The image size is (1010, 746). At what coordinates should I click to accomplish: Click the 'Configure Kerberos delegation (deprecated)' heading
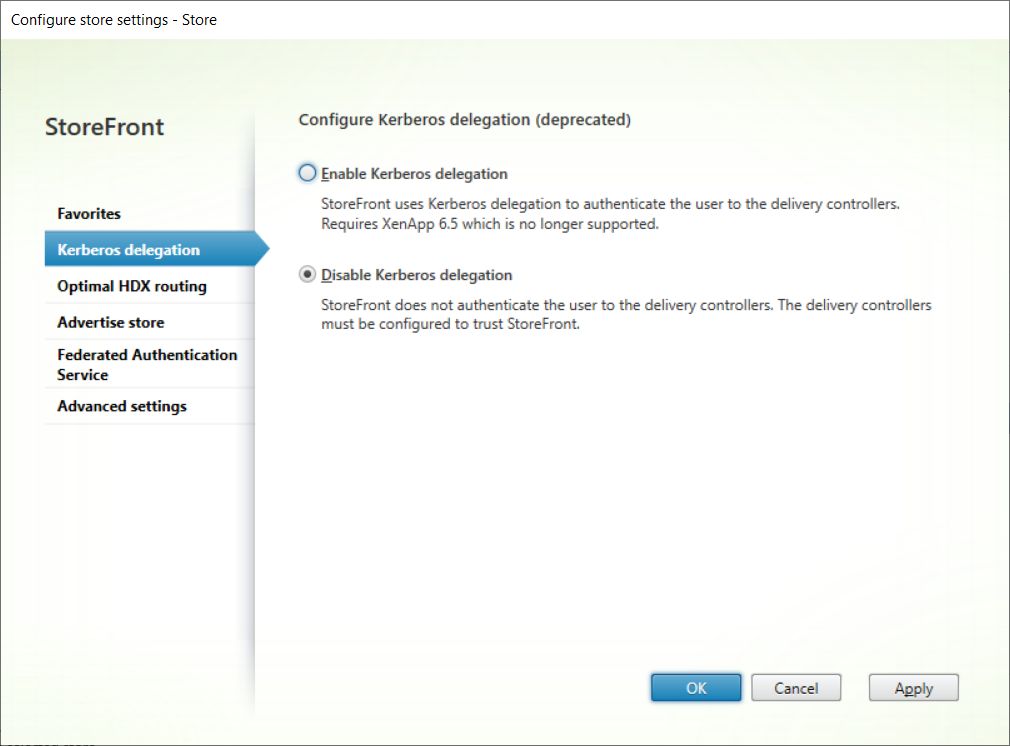coord(464,120)
